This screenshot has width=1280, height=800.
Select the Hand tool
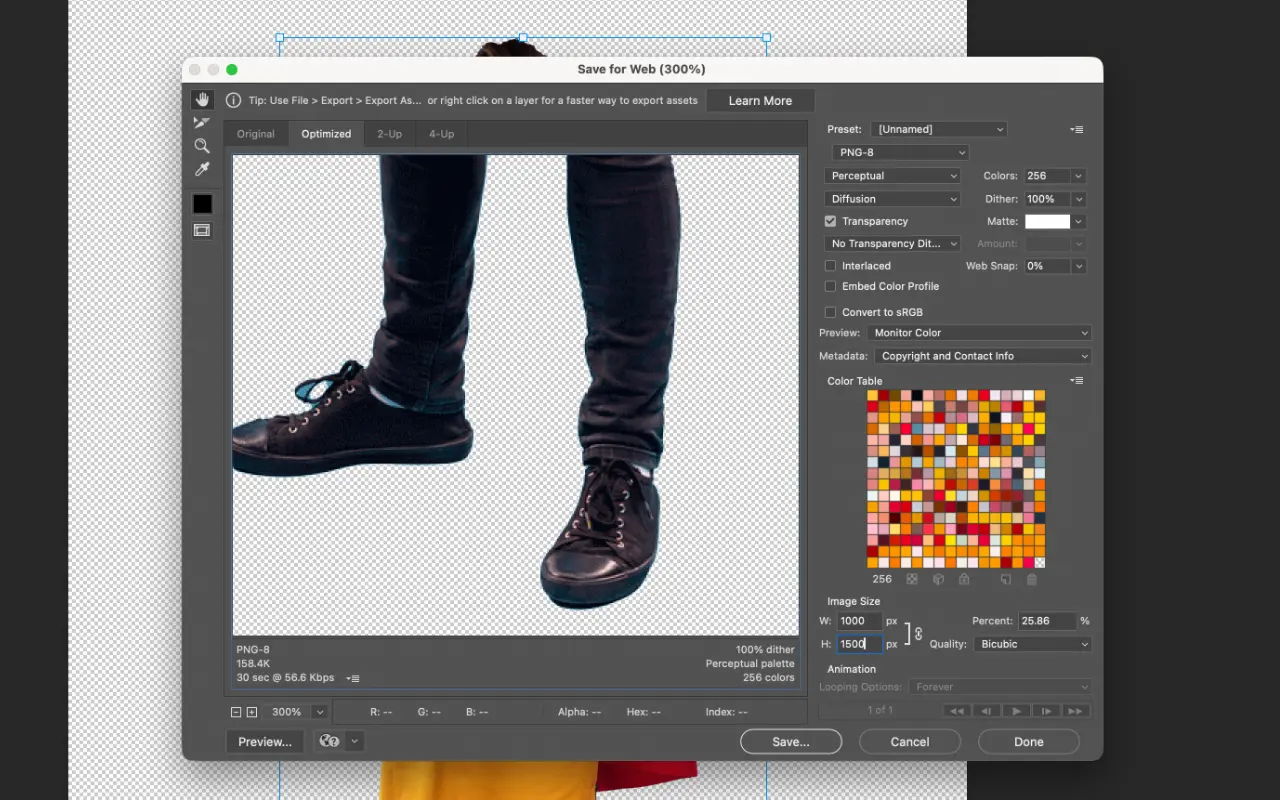[202, 99]
